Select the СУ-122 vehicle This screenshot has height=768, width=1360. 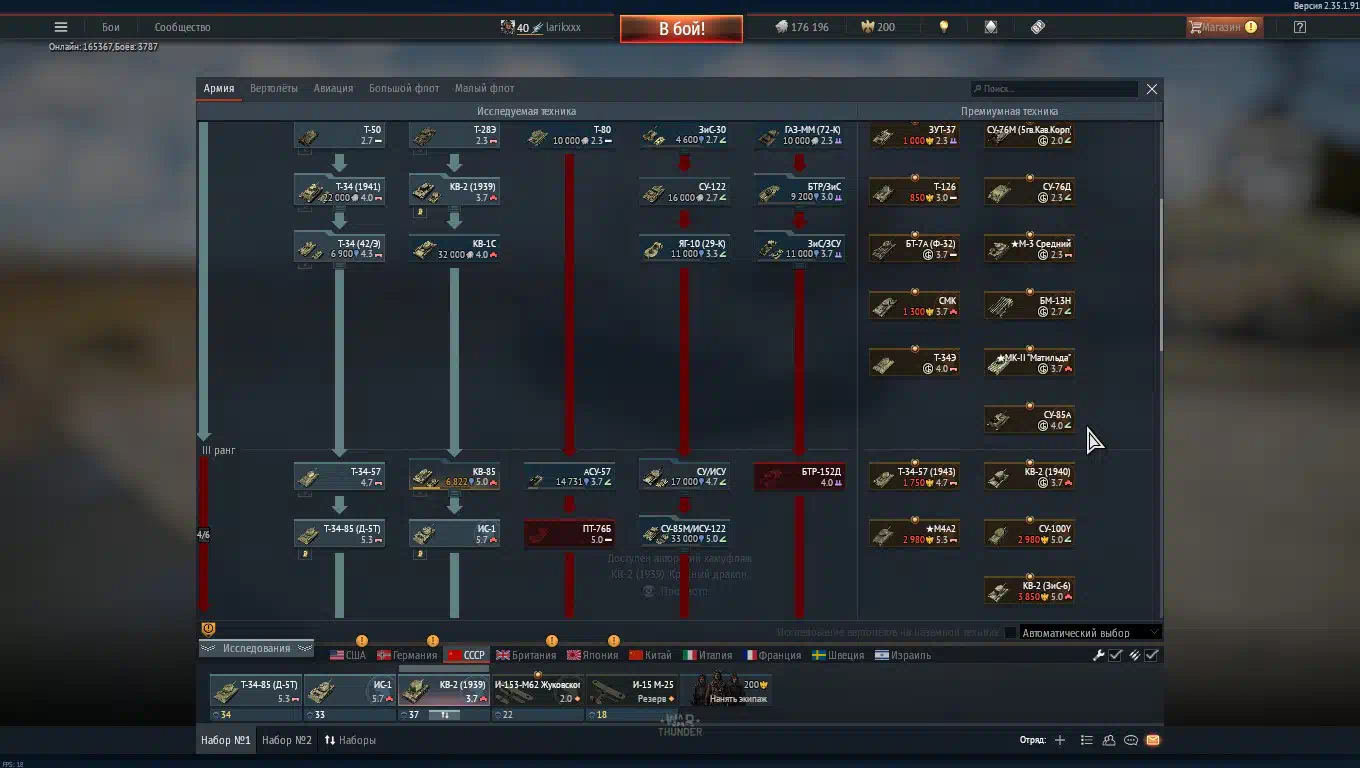pyautogui.click(x=684, y=191)
